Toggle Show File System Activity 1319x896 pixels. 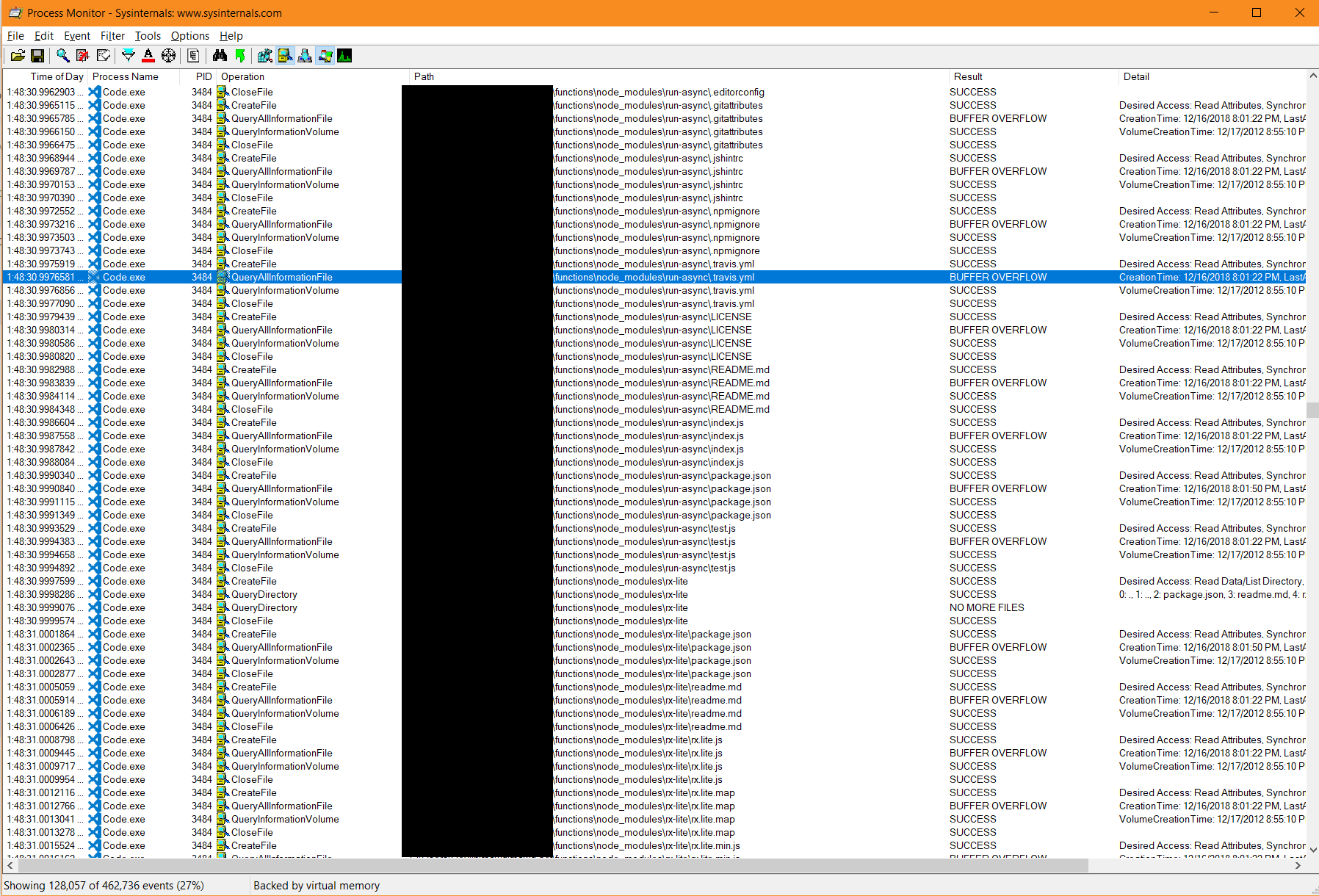(285, 56)
